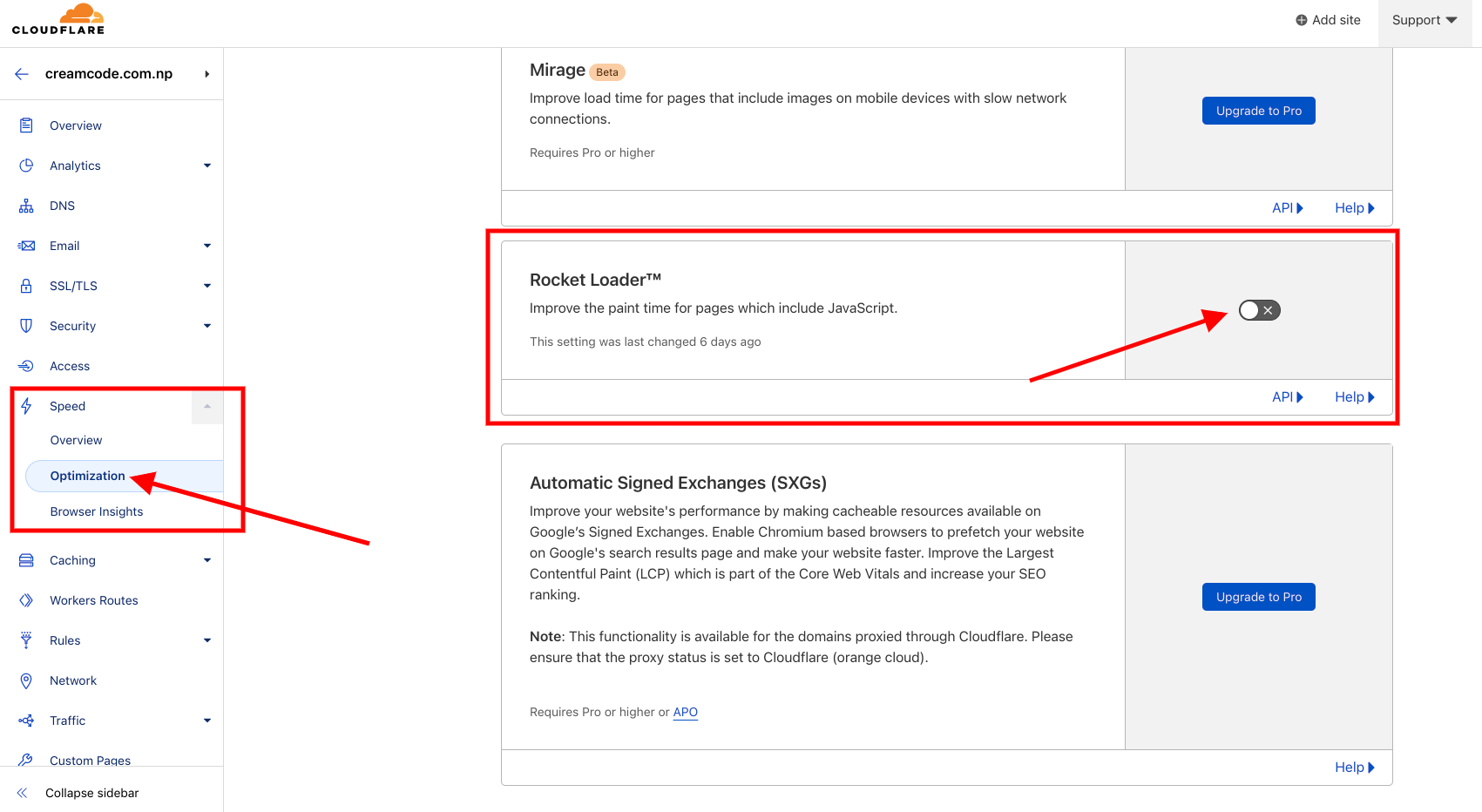Open the Speed Overview submenu item

click(x=76, y=440)
